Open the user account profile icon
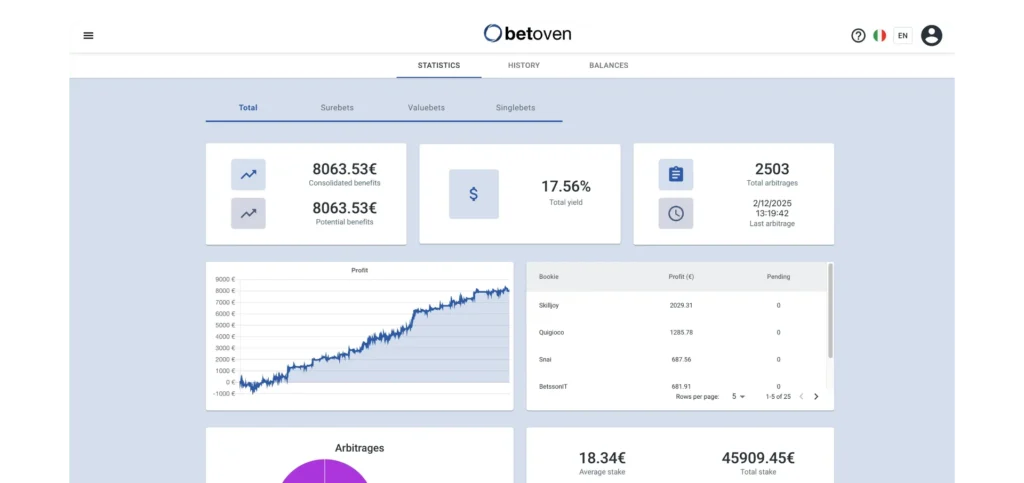Screen dimensions: 1024x483 931,35
